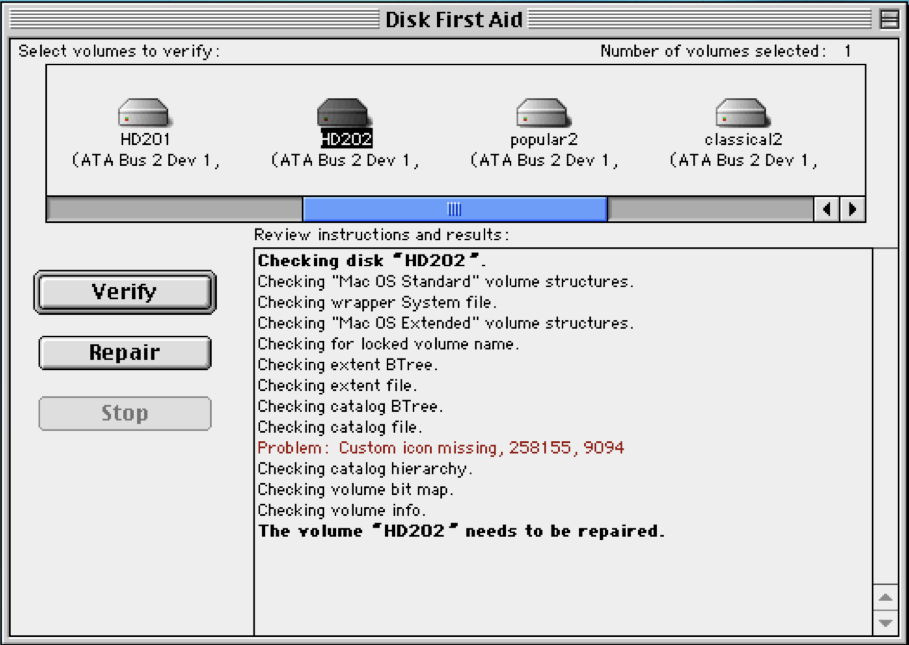909x645 pixels.
Task: Click scrollbar track right of blue thumb
Action: point(708,209)
